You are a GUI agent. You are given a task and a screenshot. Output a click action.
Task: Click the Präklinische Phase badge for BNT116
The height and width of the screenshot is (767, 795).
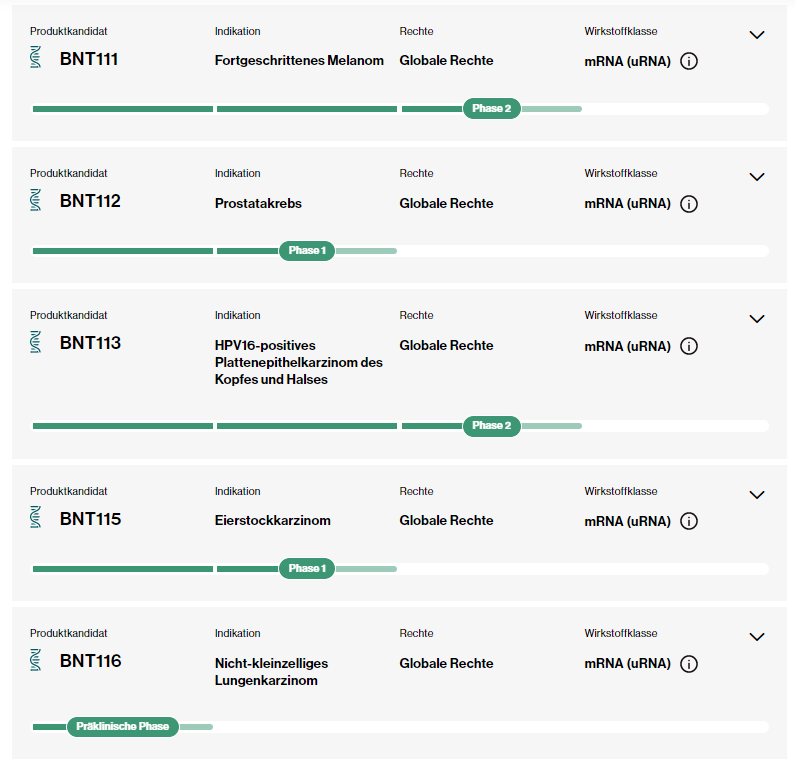(123, 726)
